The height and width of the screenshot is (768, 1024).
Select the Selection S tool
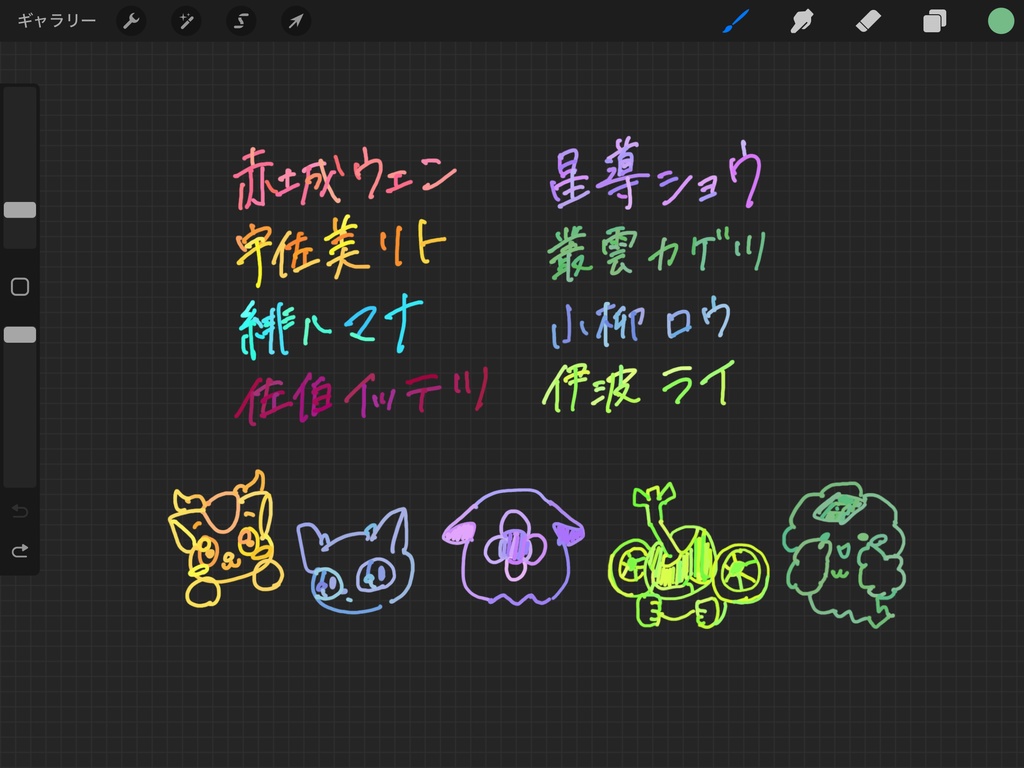tap(241, 21)
